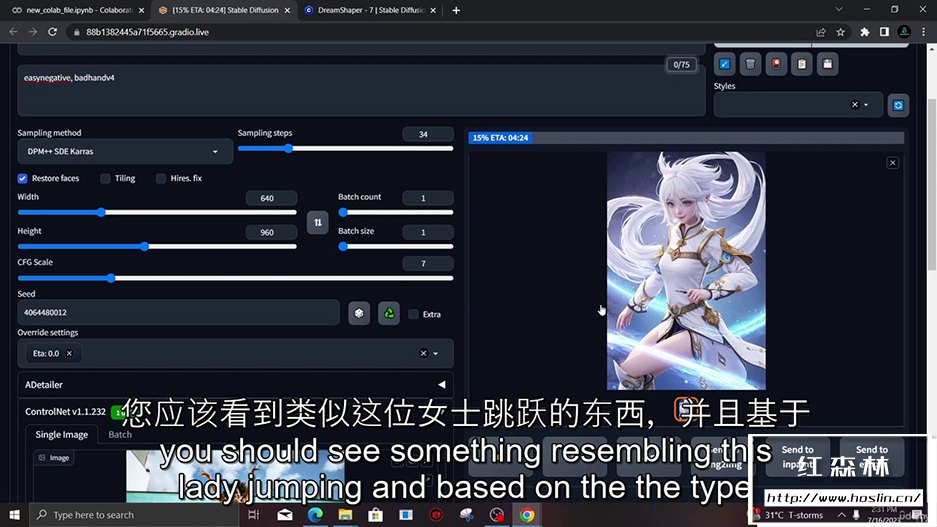Viewport: 937px width, 527px height.
Task: Open File Explorer from the taskbar
Action: (345, 514)
